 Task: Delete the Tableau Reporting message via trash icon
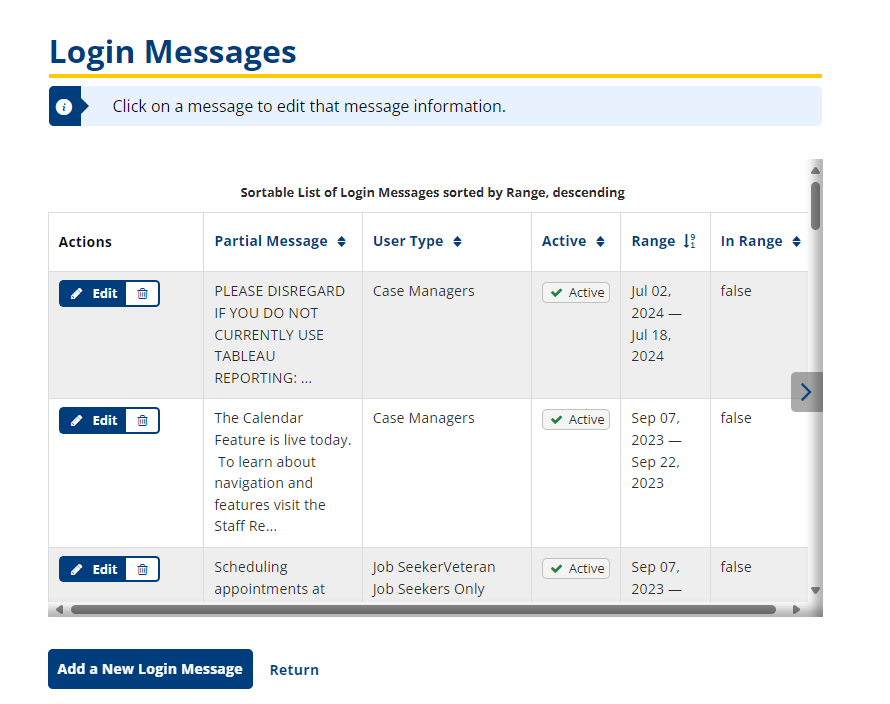click(x=142, y=294)
